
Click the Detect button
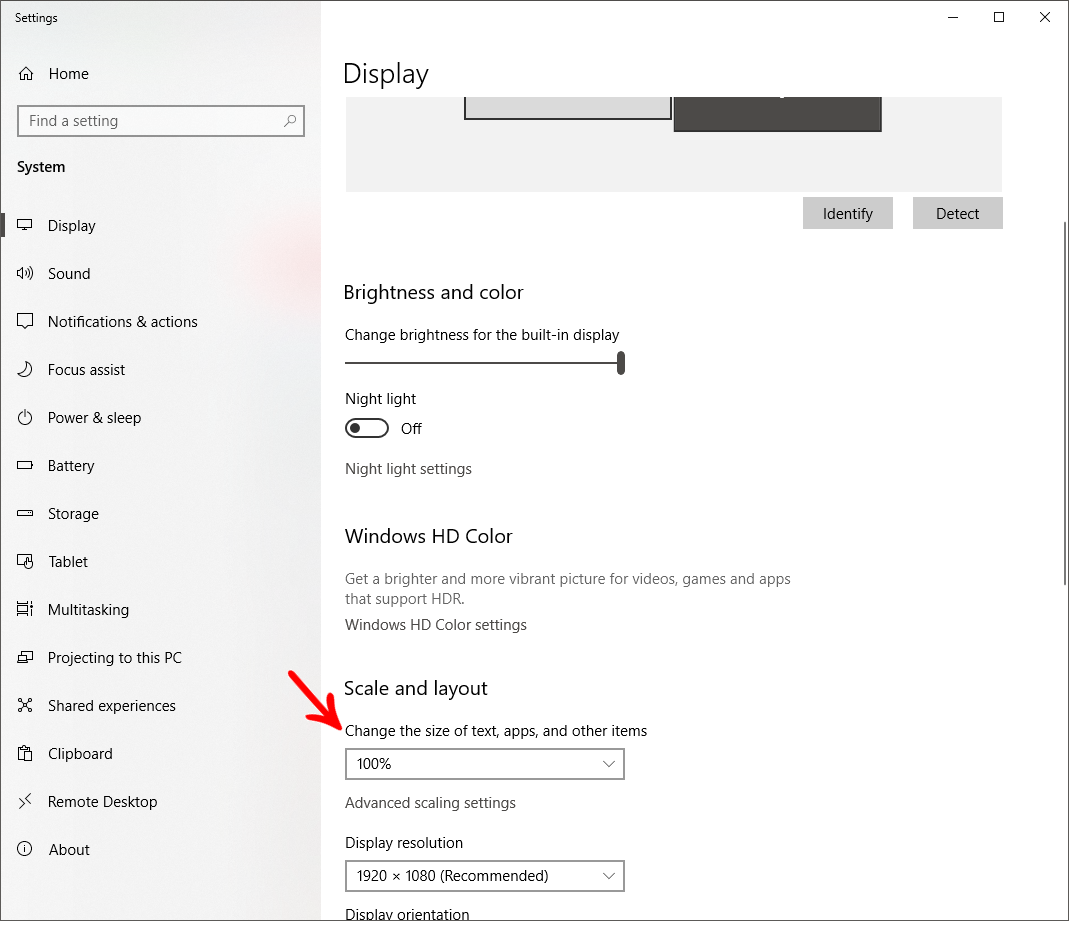click(x=958, y=214)
